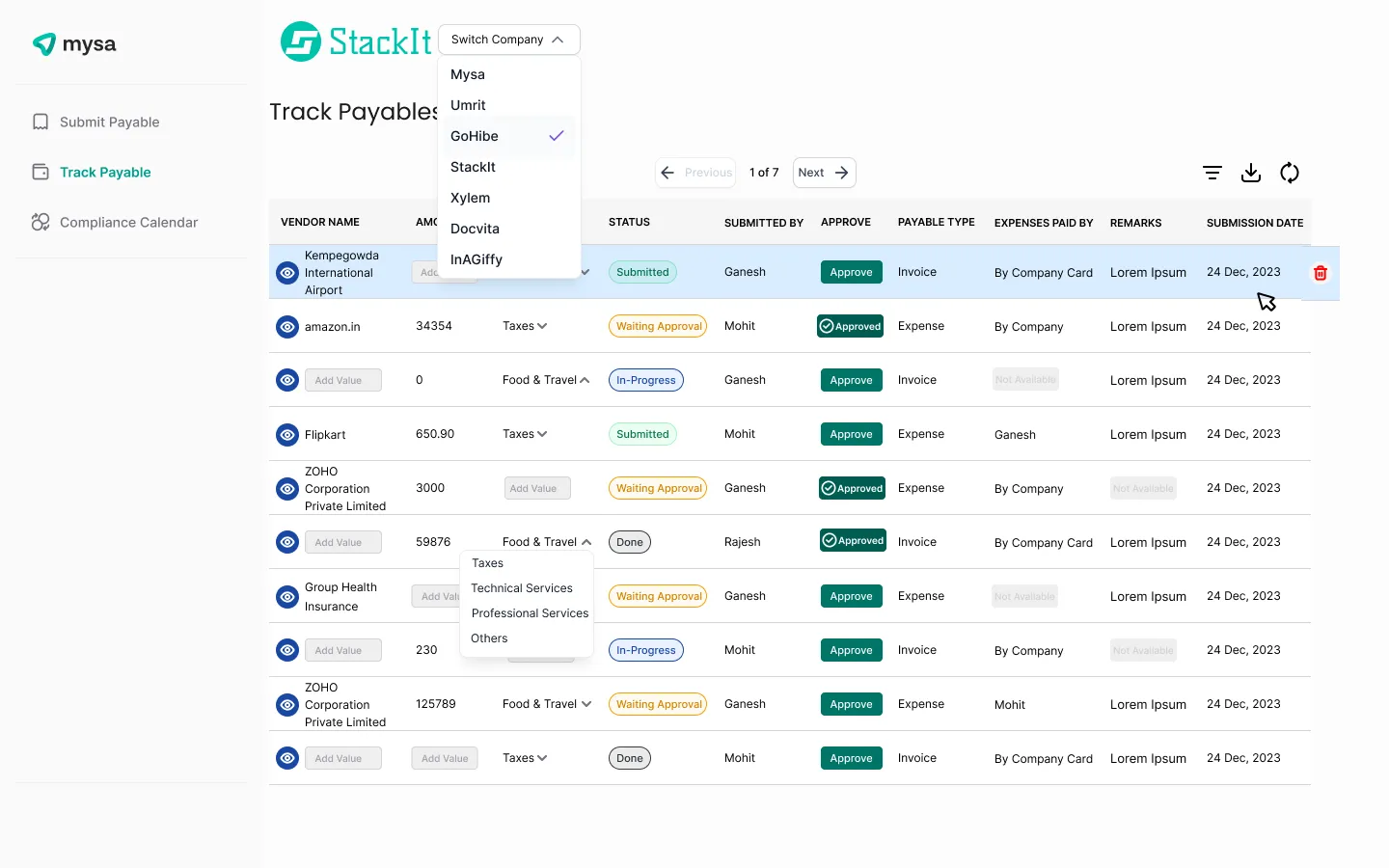
Task: Click the StackIt company logo
Action: click(356, 41)
